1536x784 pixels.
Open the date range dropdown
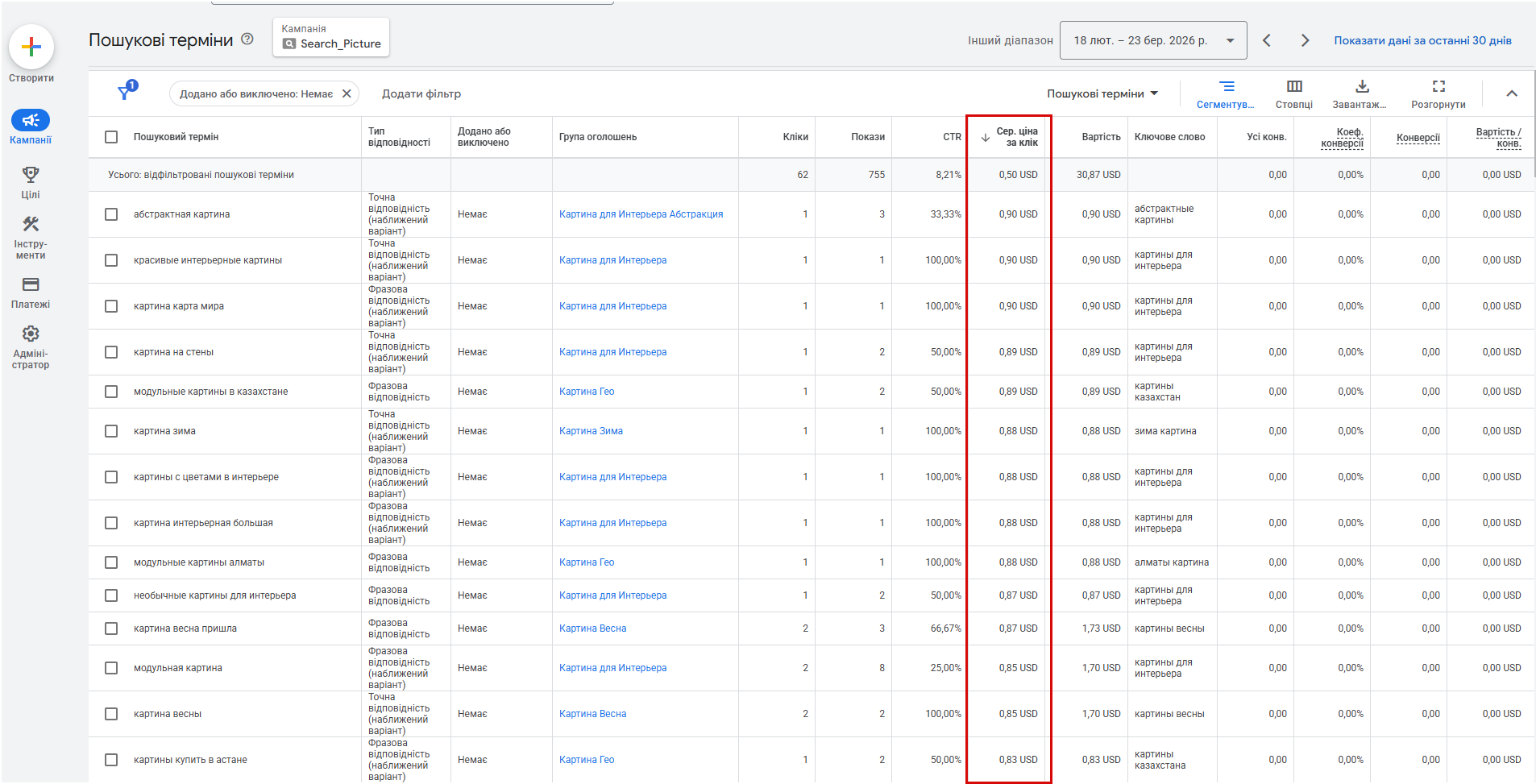coord(1153,40)
